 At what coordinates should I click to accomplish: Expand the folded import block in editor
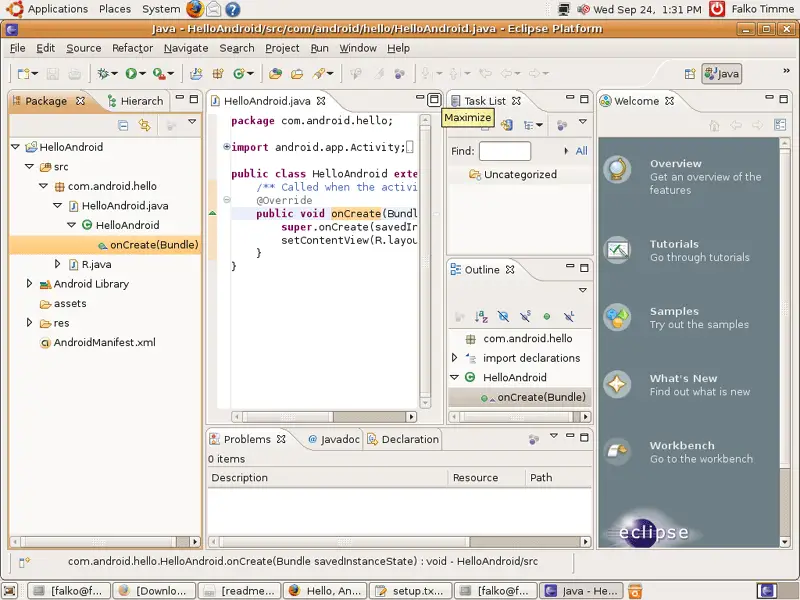pos(227,147)
